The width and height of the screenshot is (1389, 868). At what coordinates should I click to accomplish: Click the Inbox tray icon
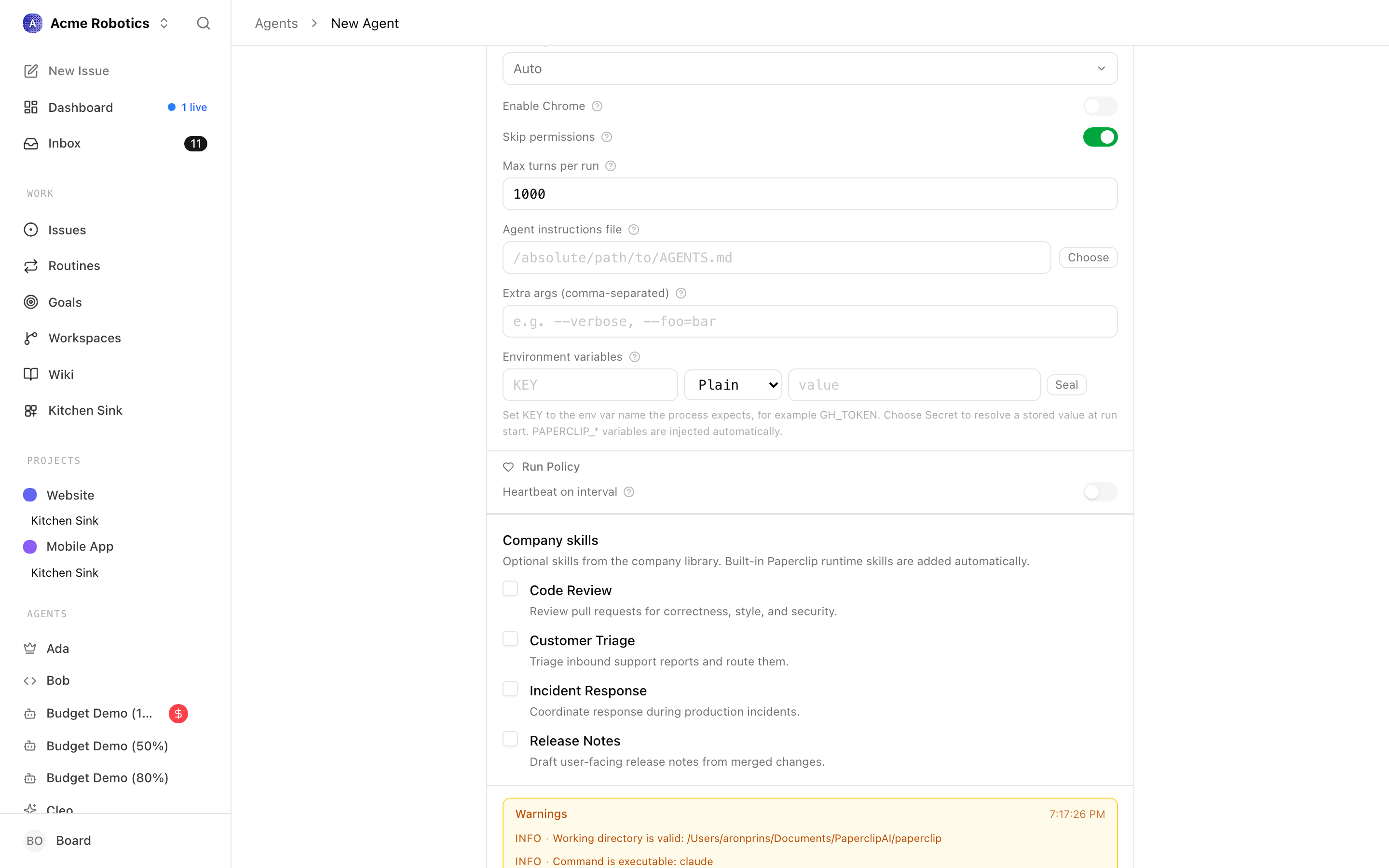point(31,143)
